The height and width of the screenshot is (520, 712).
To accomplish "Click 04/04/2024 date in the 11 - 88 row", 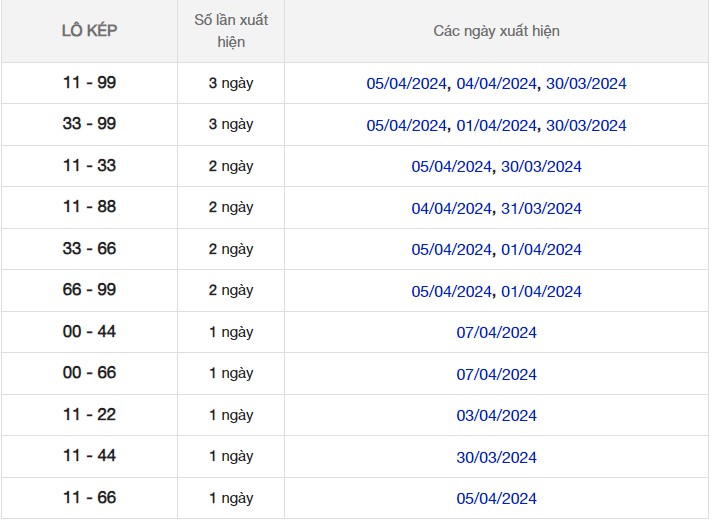I will [x=451, y=209].
